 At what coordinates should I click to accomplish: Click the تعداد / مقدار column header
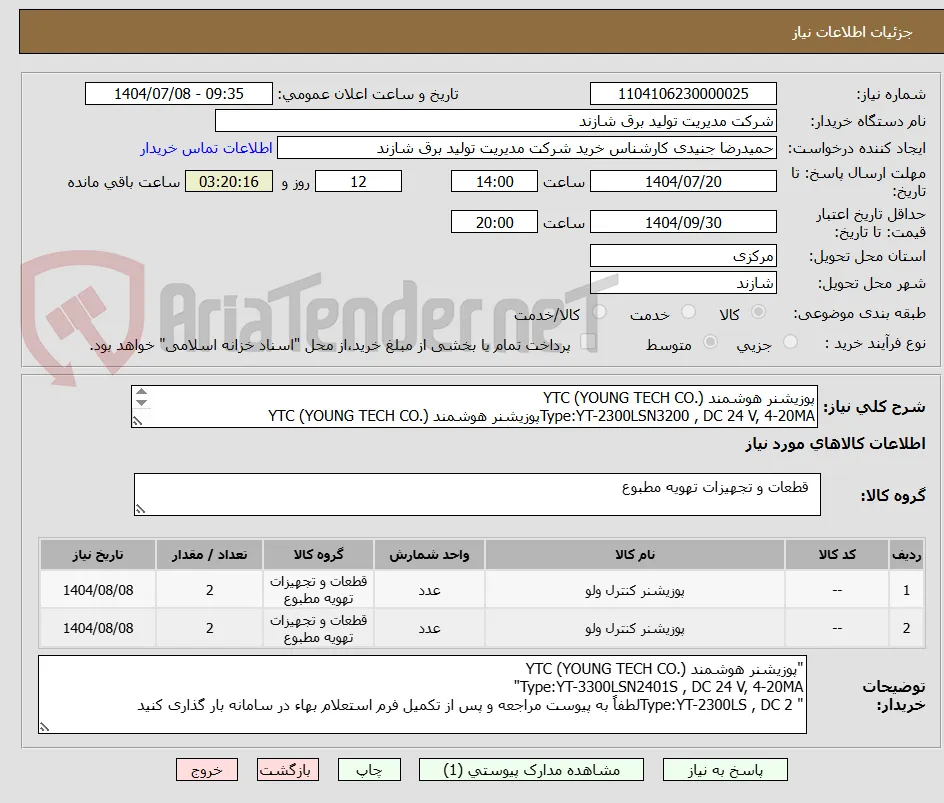pos(210,554)
